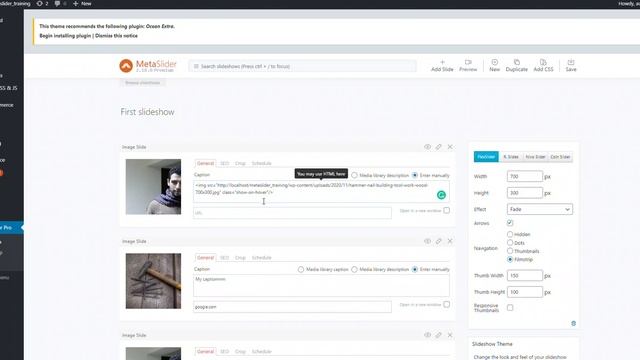This screenshot has width=640, height=360.
Task: Click edit pencil icon on hammer slide
Action: coord(438,241)
